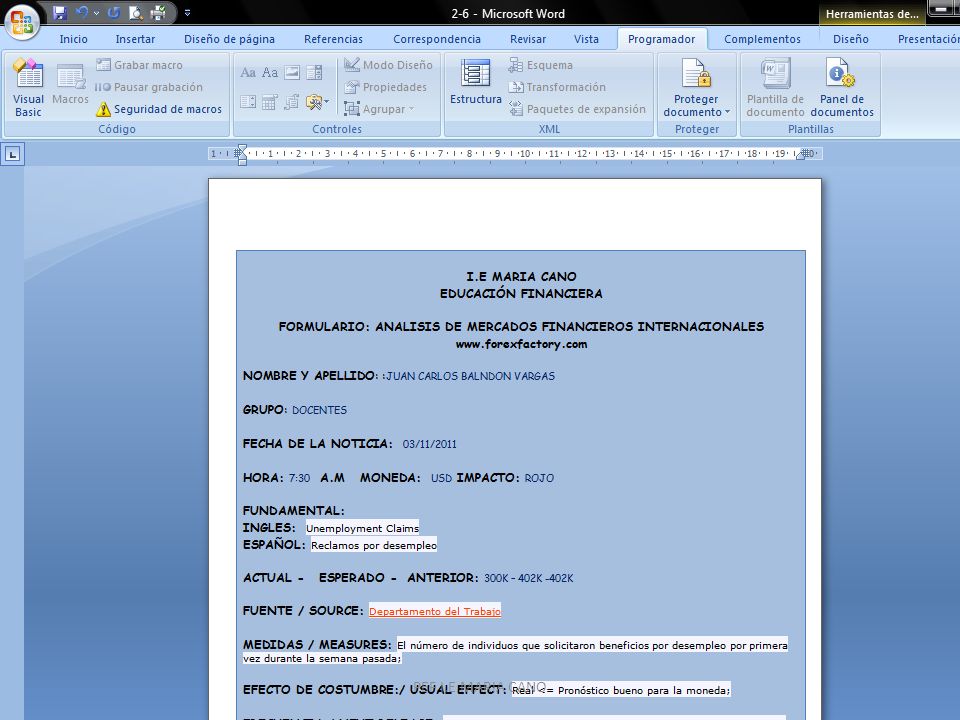
Task: Open the Revisar tab
Action: pos(528,39)
